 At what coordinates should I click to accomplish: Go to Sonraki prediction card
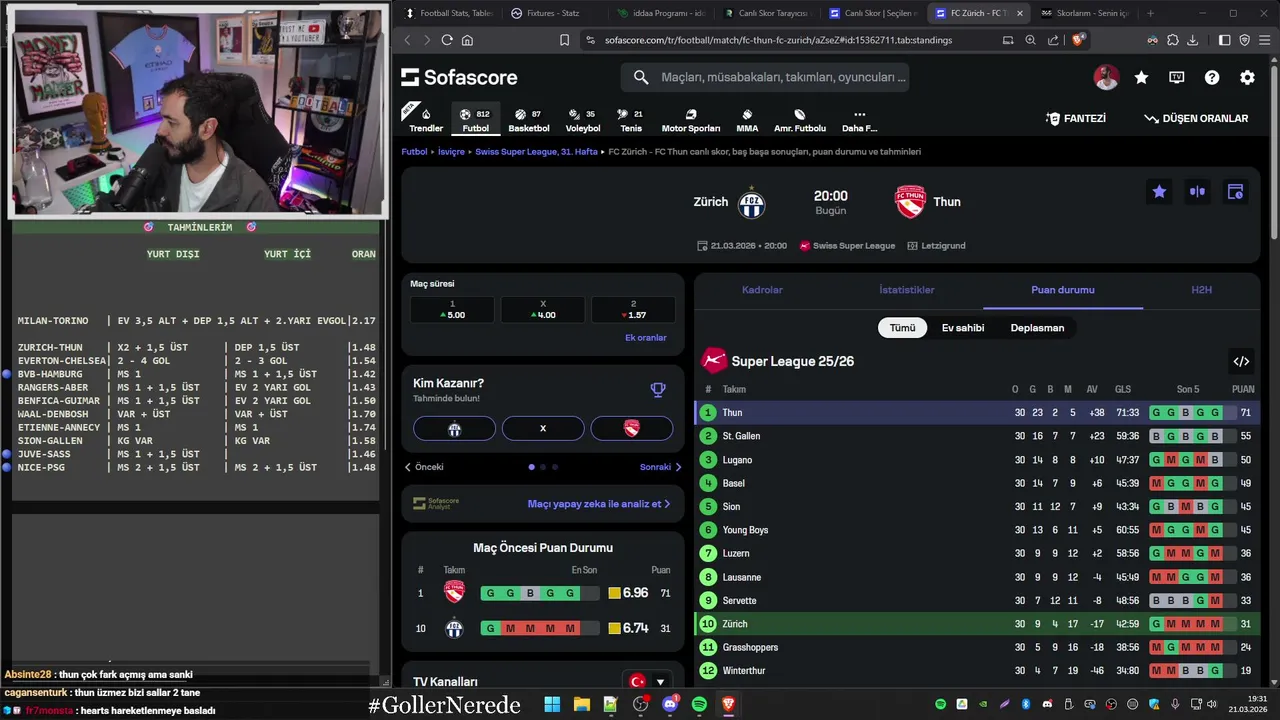(660, 467)
